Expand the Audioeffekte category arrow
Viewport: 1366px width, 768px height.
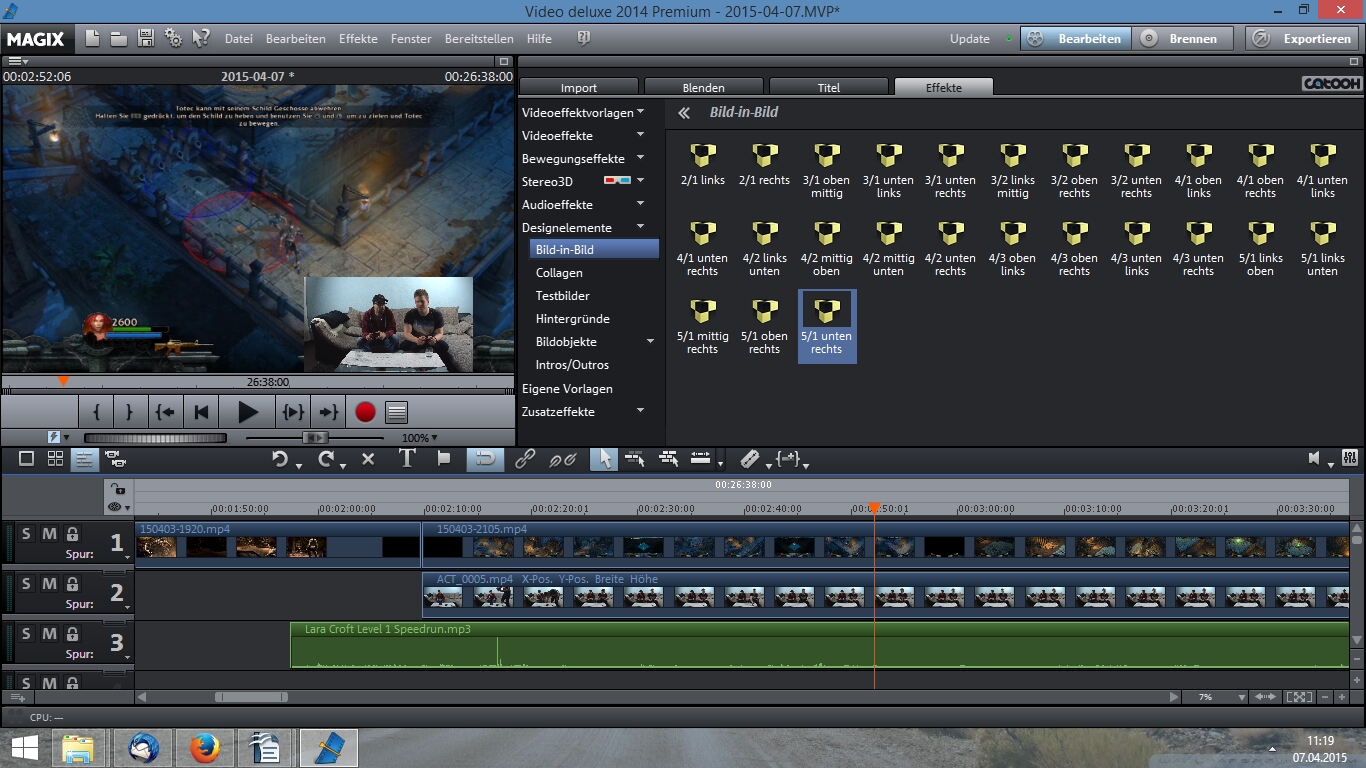click(x=640, y=203)
